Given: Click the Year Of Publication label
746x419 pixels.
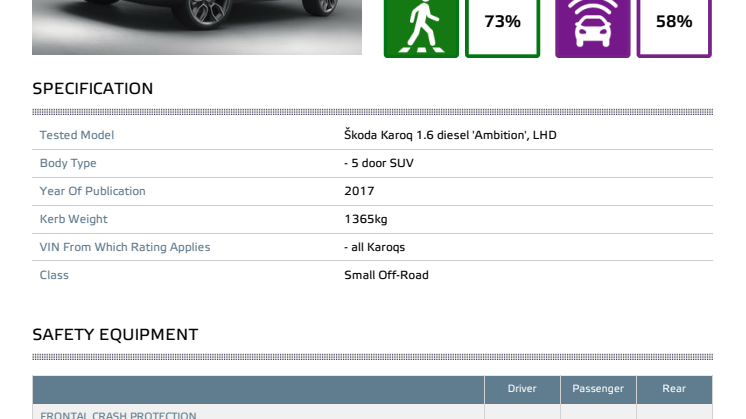Looking at the screenshot, I should pos(92,191).
